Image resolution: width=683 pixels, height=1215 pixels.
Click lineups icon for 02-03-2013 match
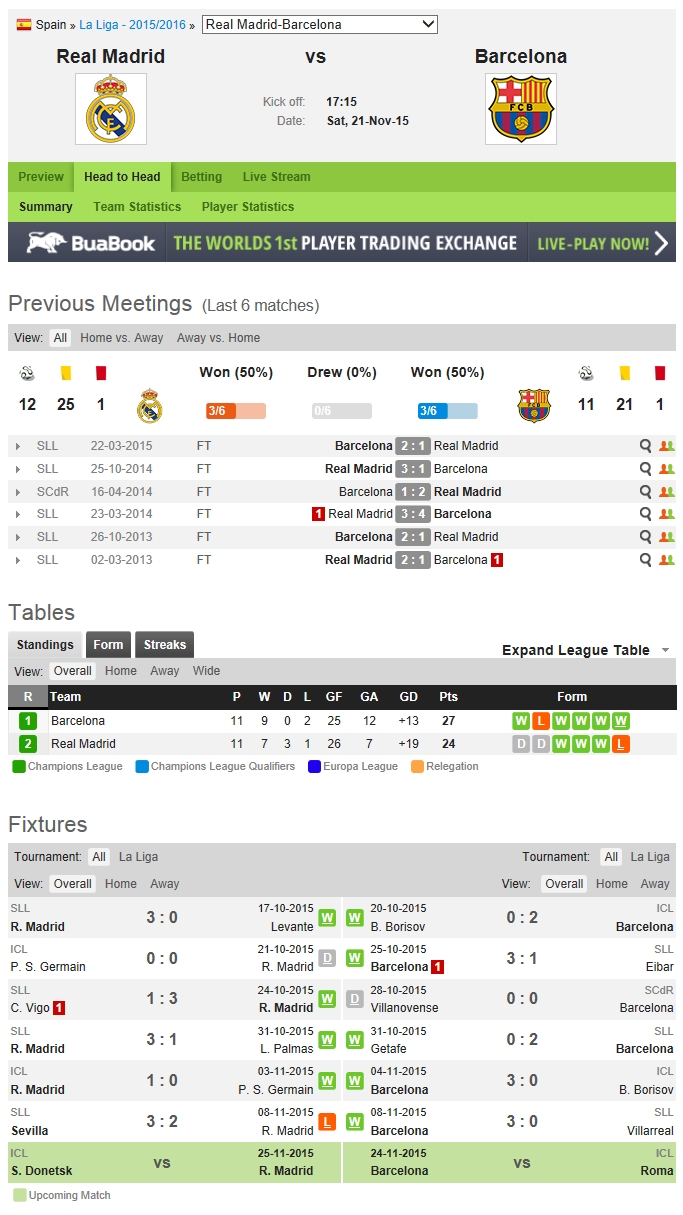pos(667,560)
